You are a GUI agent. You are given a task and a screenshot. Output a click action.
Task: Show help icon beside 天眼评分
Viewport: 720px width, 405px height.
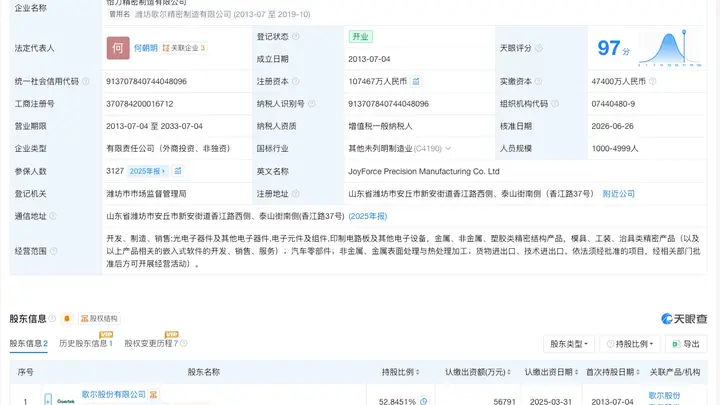click(539, 48)
